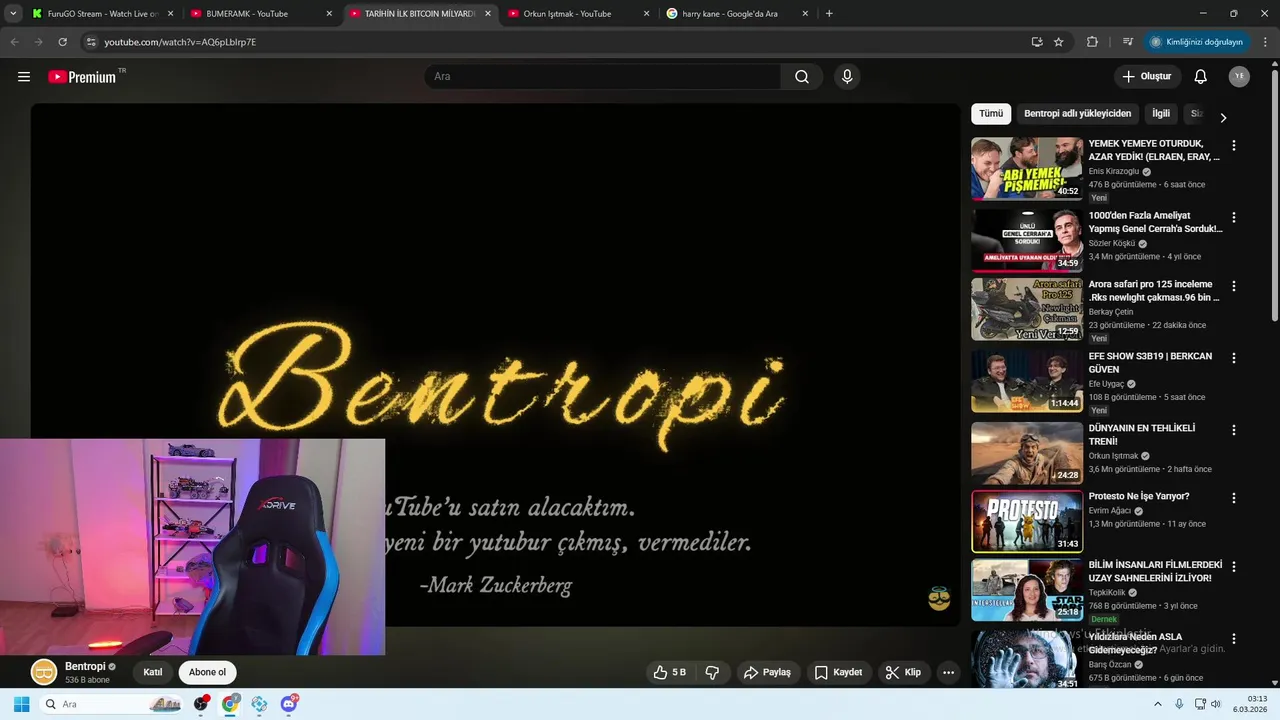The image size is (1280, 720).
Task: Close the FuruGO Stream tab
Action: pos(170,14)
